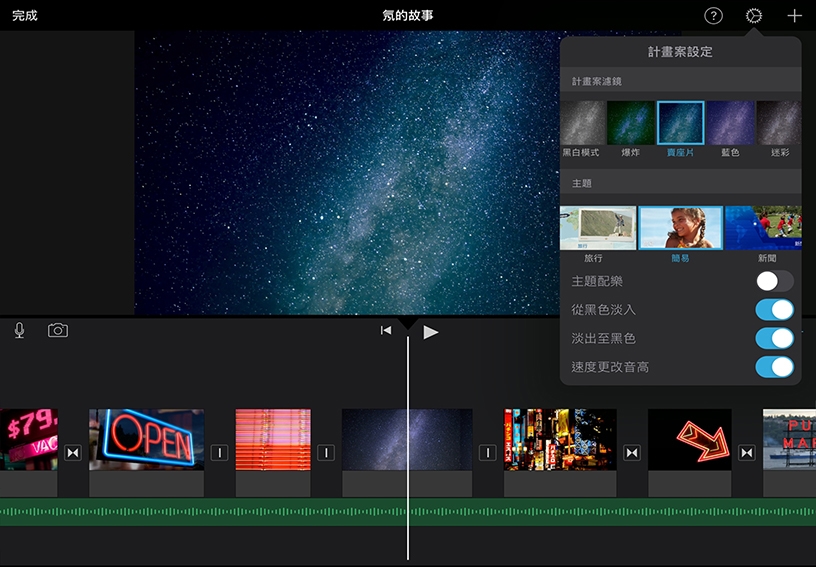Click 完成 to finish editing

pyautogui.click(x=25, y=16)
